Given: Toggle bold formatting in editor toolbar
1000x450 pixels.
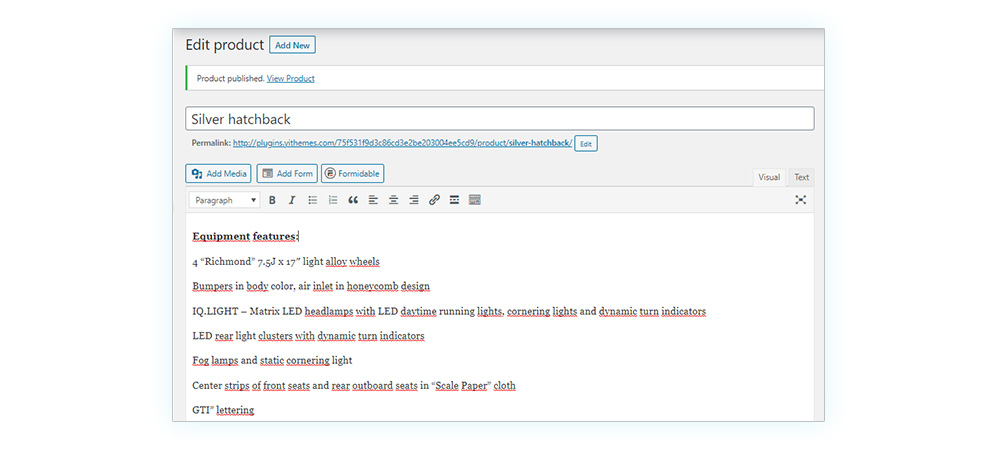Looking at the screenshot, I should 272,200.
